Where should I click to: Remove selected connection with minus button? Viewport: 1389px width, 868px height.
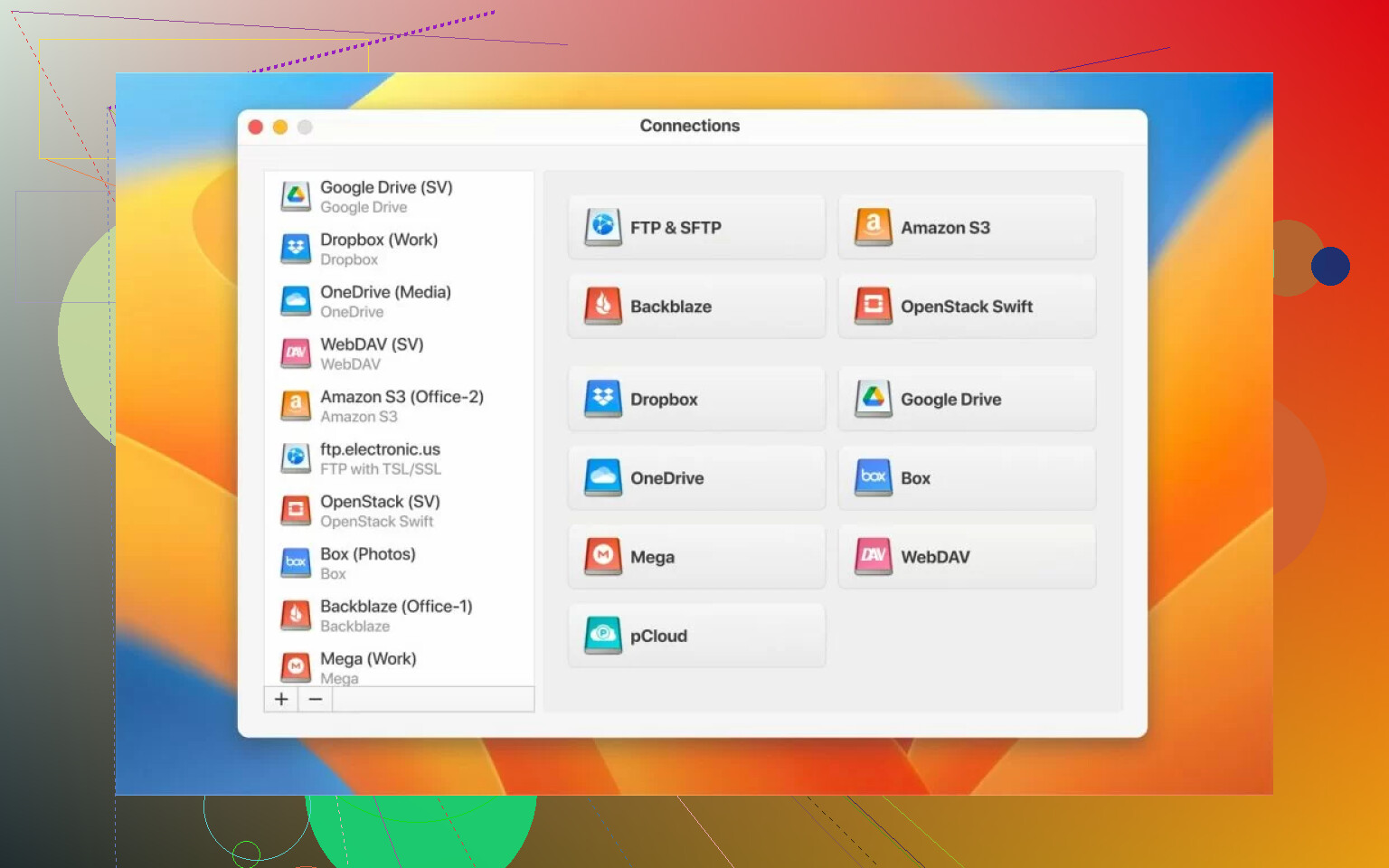click(315, 699)
